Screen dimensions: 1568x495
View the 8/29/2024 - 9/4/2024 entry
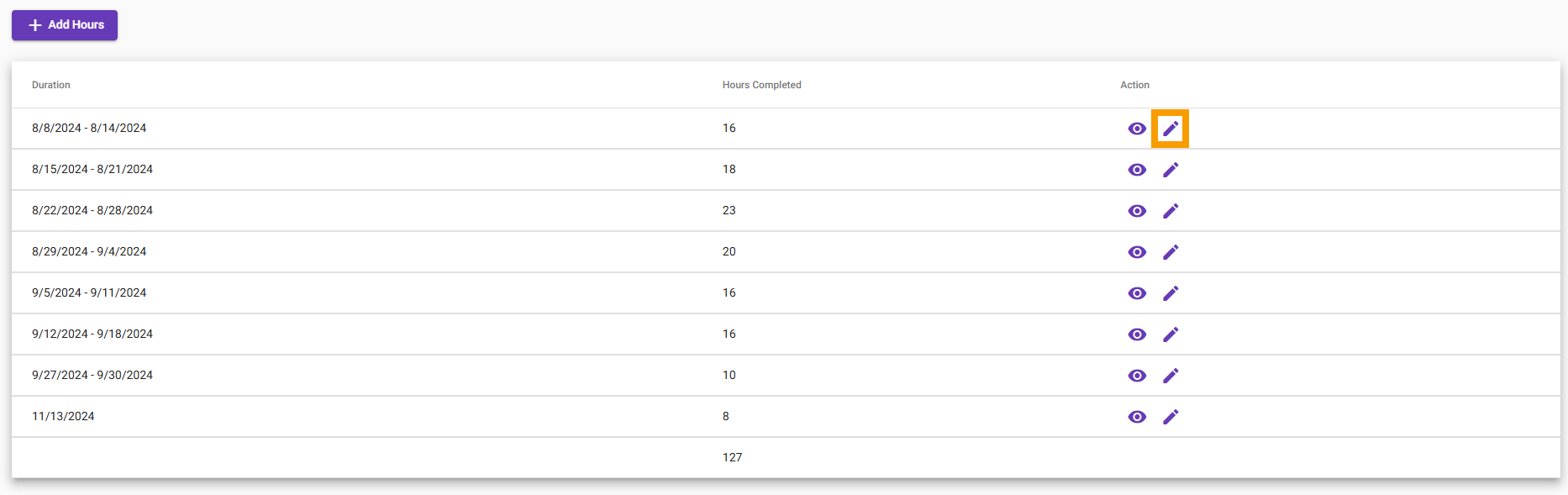point(1137,252)
